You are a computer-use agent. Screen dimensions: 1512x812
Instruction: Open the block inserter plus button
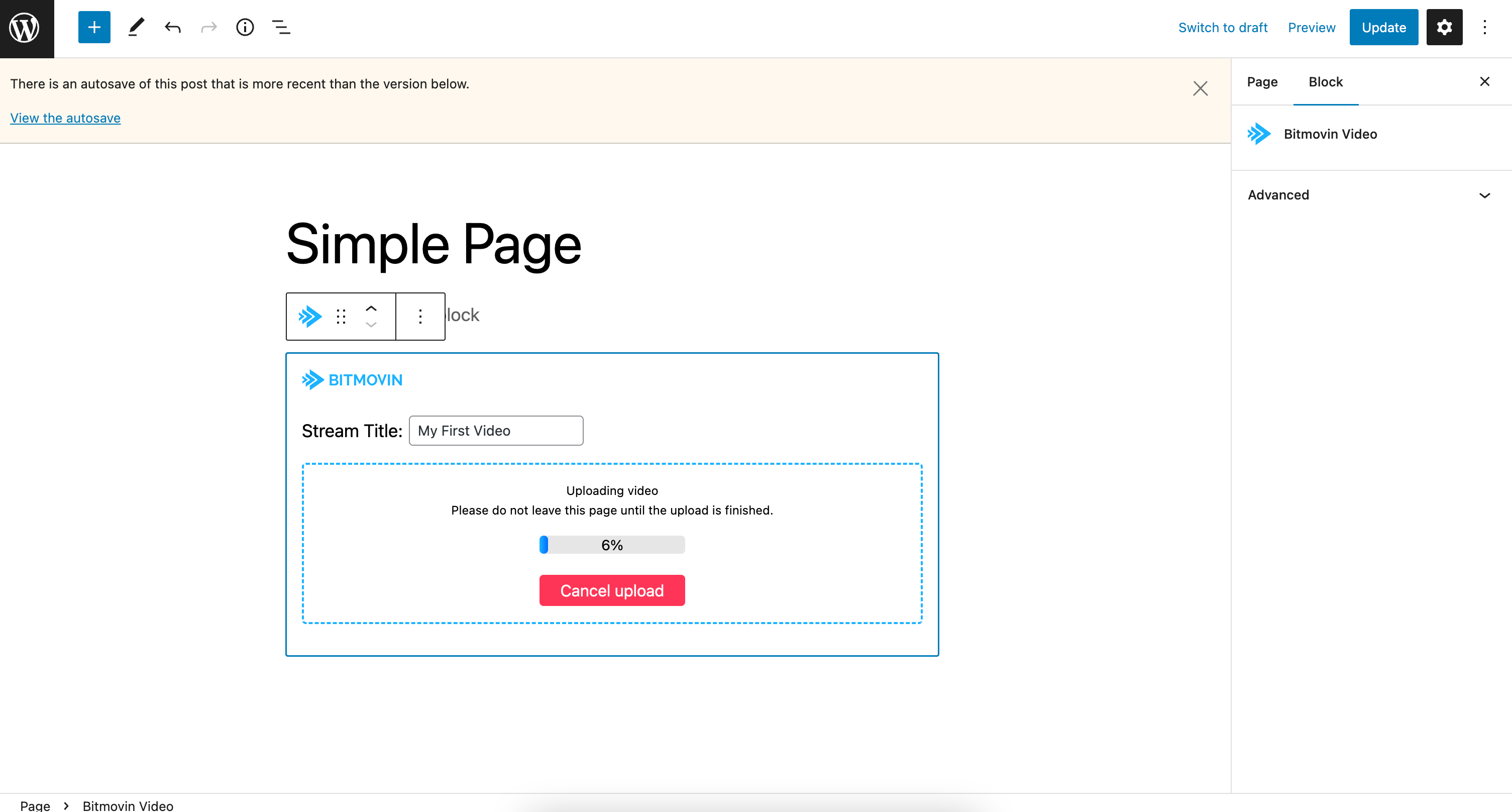click(94, 27)
